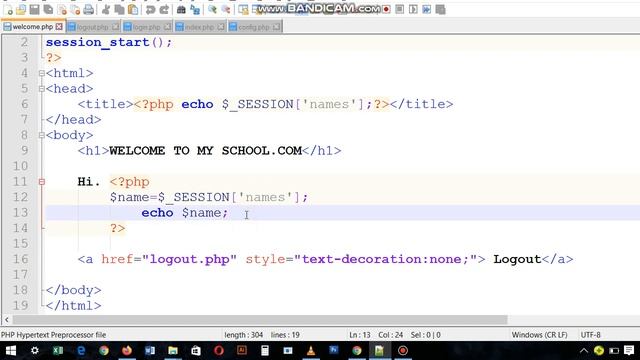Launch VLC media player from taskbar
Image resolution: width=640 pixels, height=360 pixels.
[311, 351]
